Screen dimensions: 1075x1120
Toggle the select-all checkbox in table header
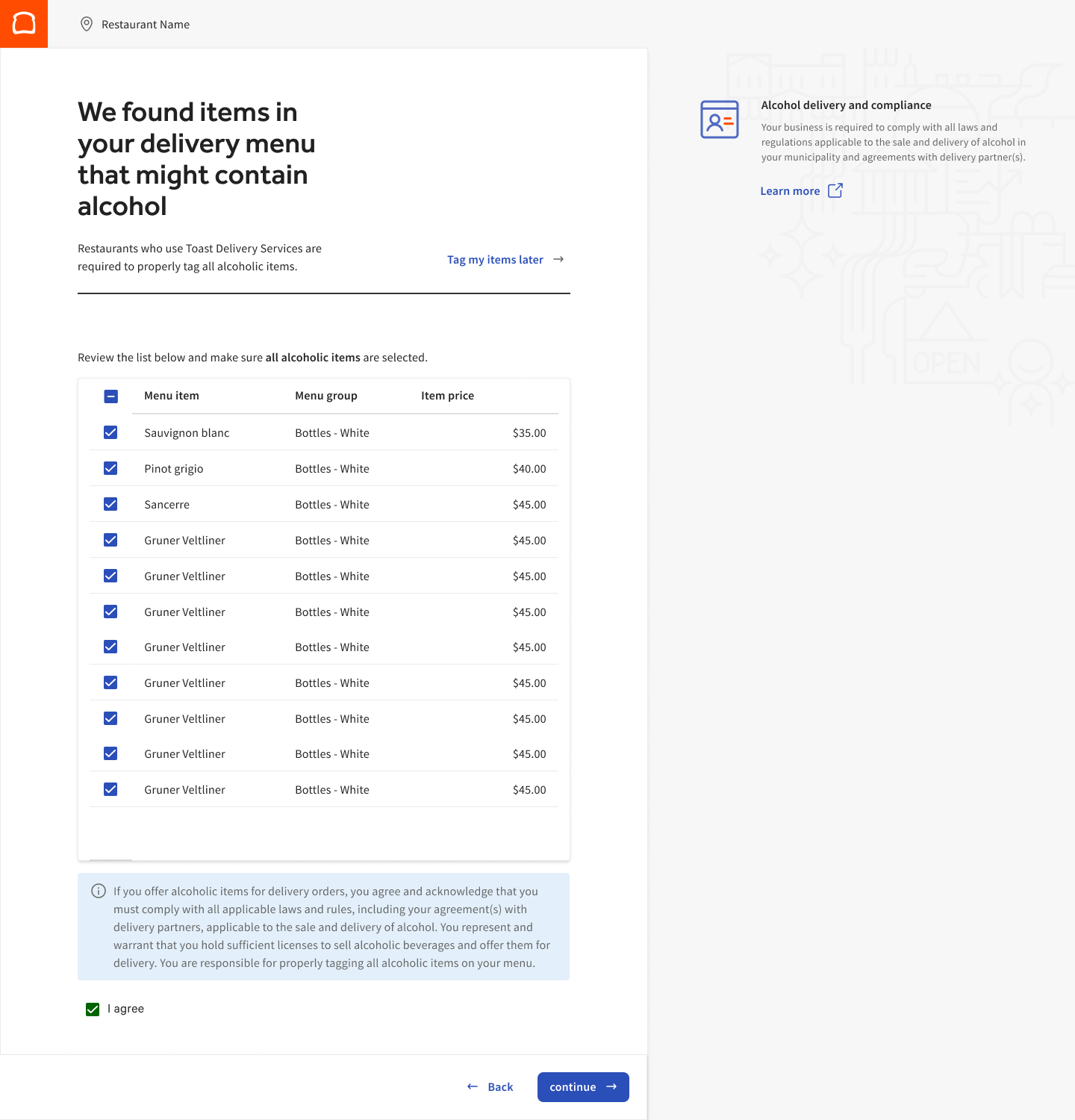(x=110, y=396)
